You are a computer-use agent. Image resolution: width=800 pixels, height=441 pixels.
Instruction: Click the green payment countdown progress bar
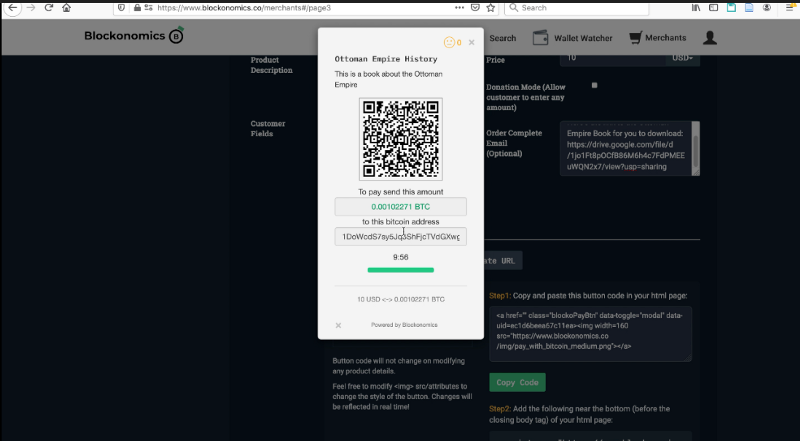click(x=401, y=270)
